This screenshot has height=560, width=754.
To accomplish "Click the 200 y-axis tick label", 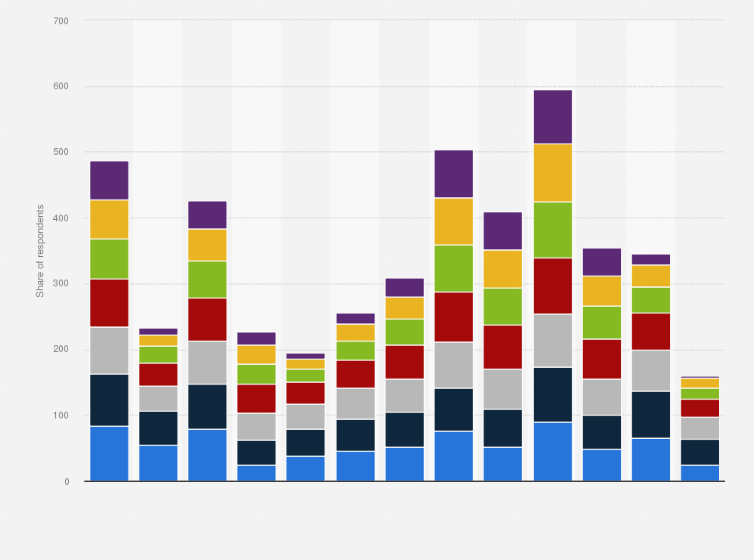I will click(61, 350).
